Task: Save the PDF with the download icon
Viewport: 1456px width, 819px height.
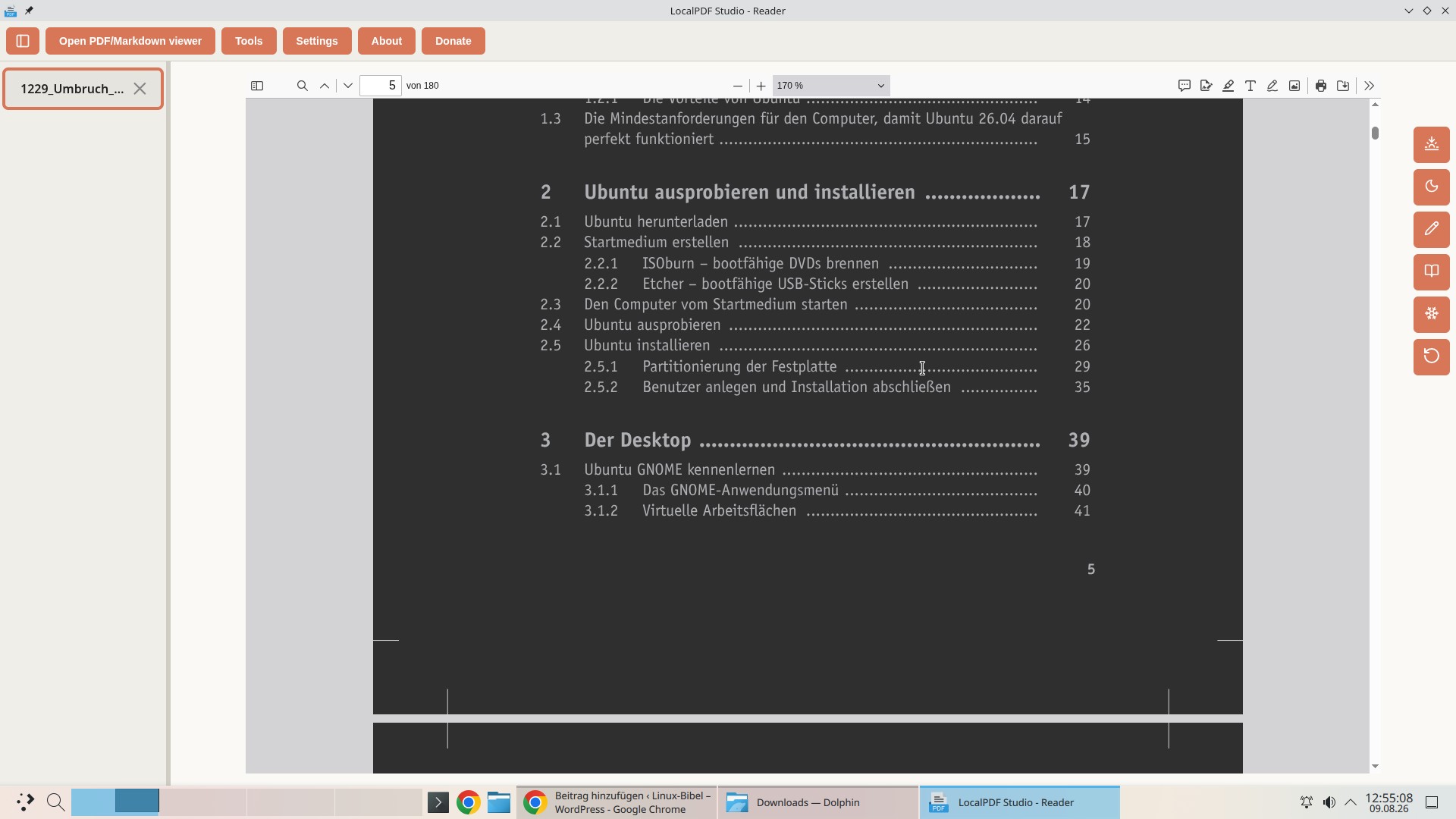Action: tap(1343, 86)
